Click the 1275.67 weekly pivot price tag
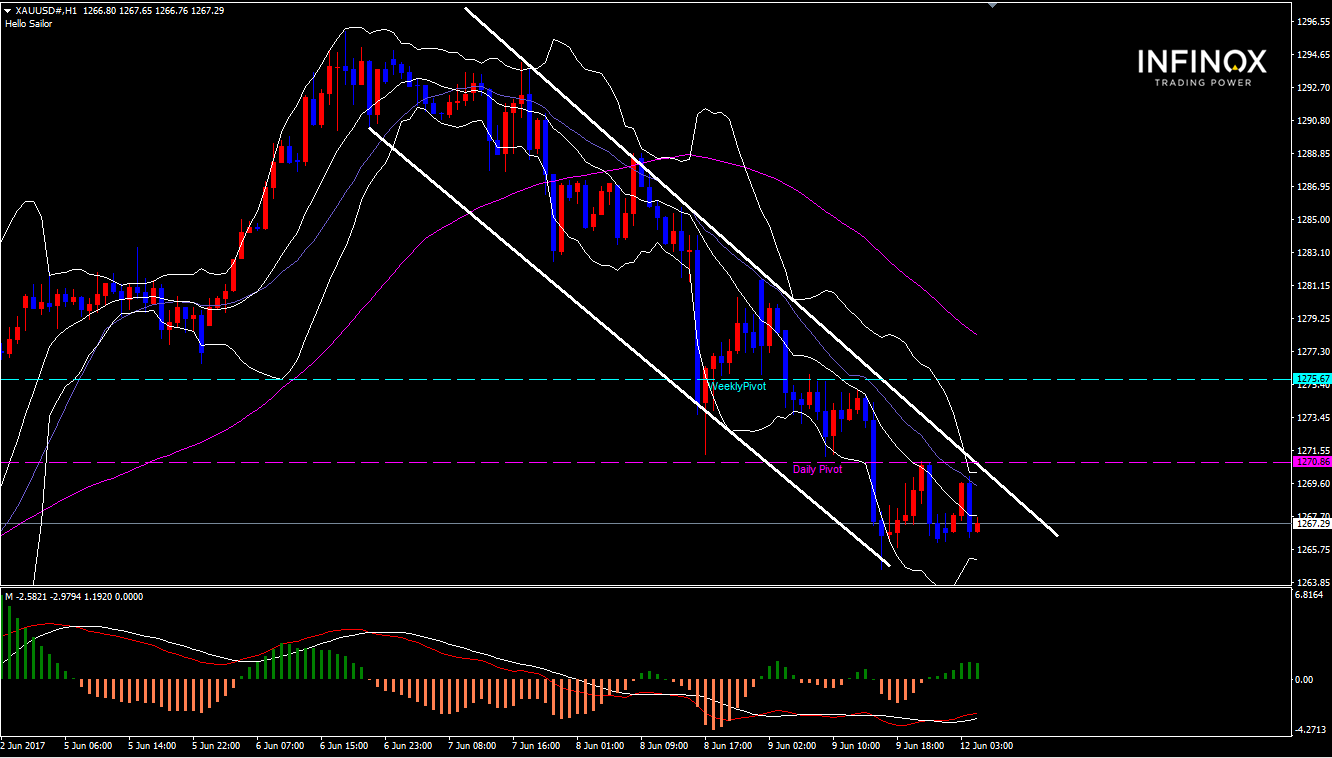This screenshot has width=1332, height=758. point(1312,379)
